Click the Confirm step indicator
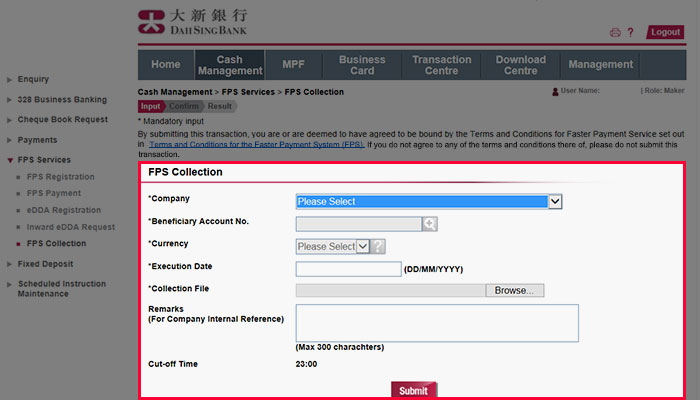Image resolution: width=700 pixels, height=400 pixels. click(x=184, y=106)
